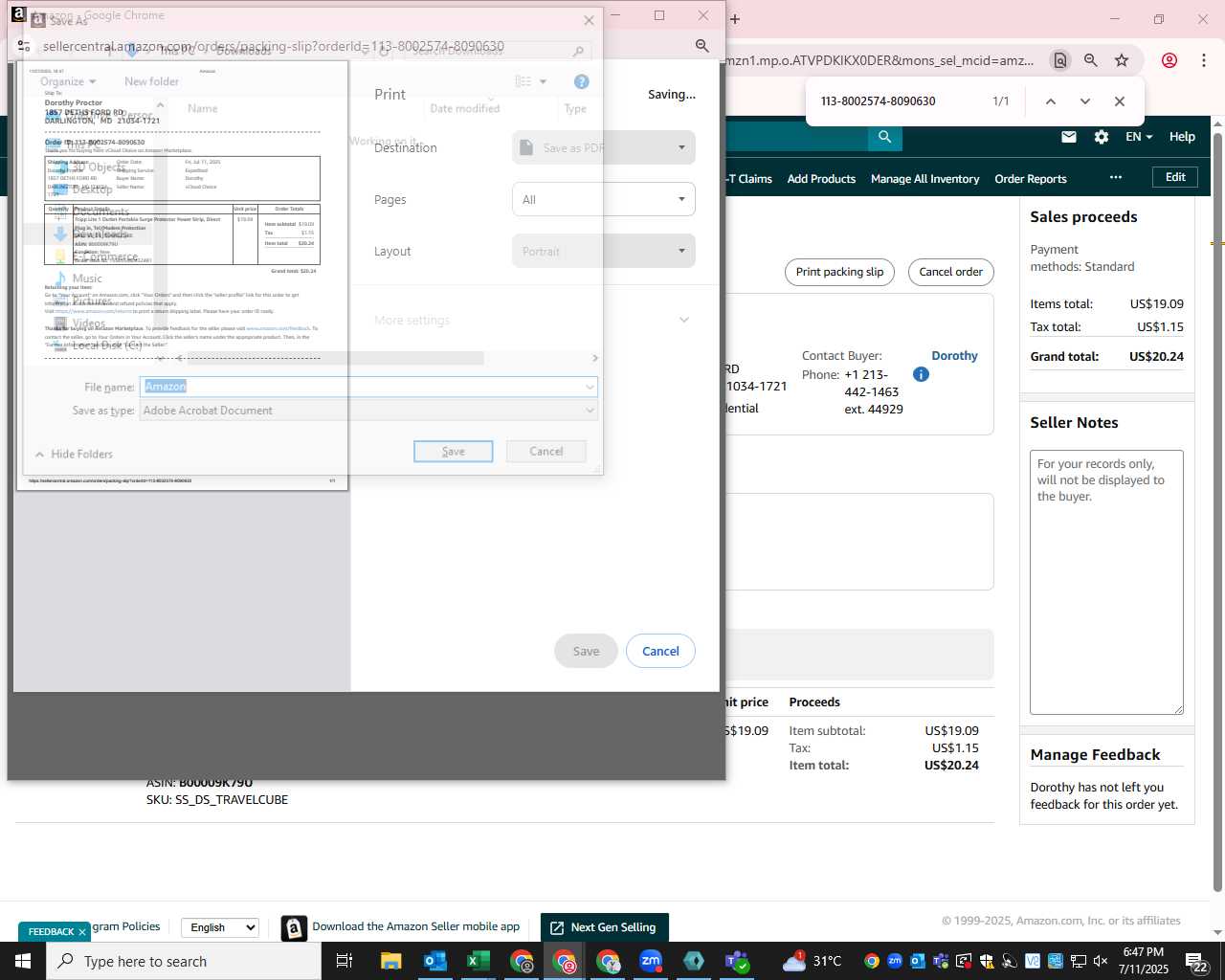1225x980 pixels.
Task: Open the Organize menu in the Save As dialog
Action: point(68,81)
